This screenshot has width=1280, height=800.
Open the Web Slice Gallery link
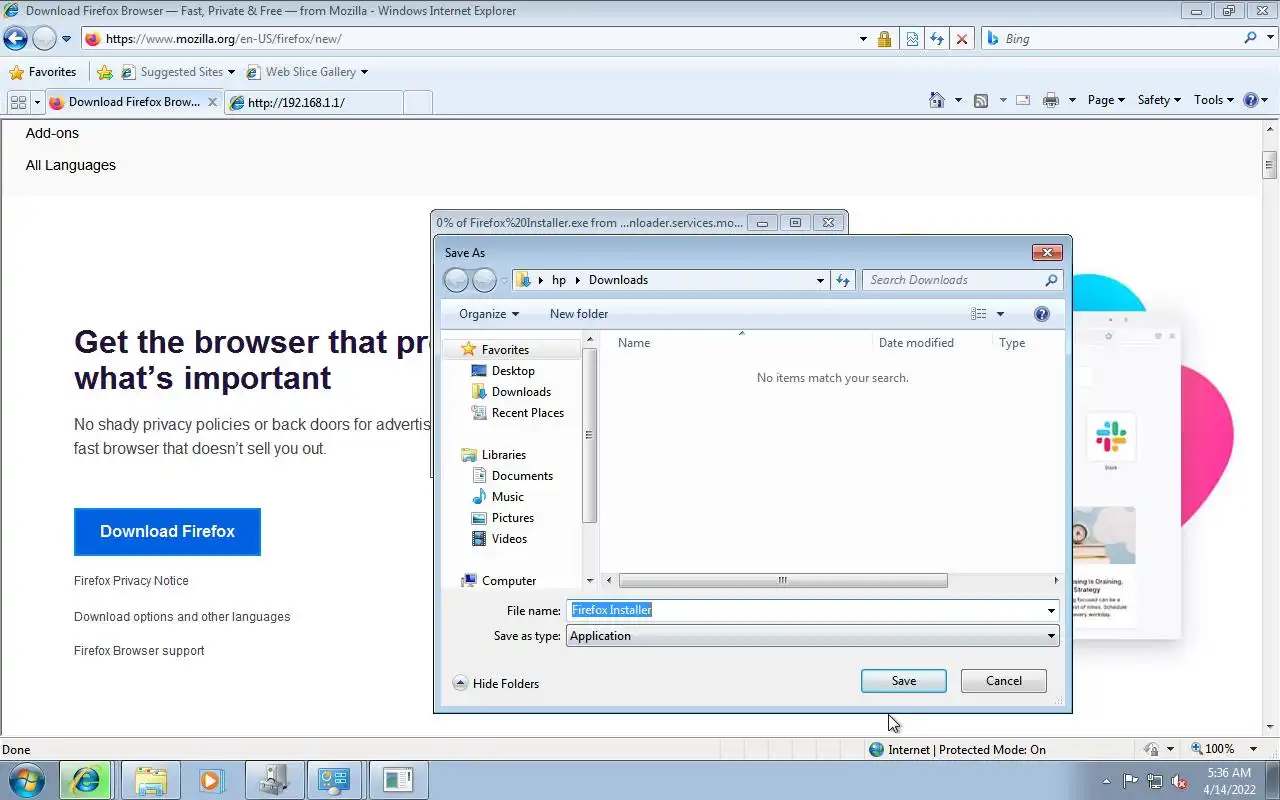(x=307, y=72)
